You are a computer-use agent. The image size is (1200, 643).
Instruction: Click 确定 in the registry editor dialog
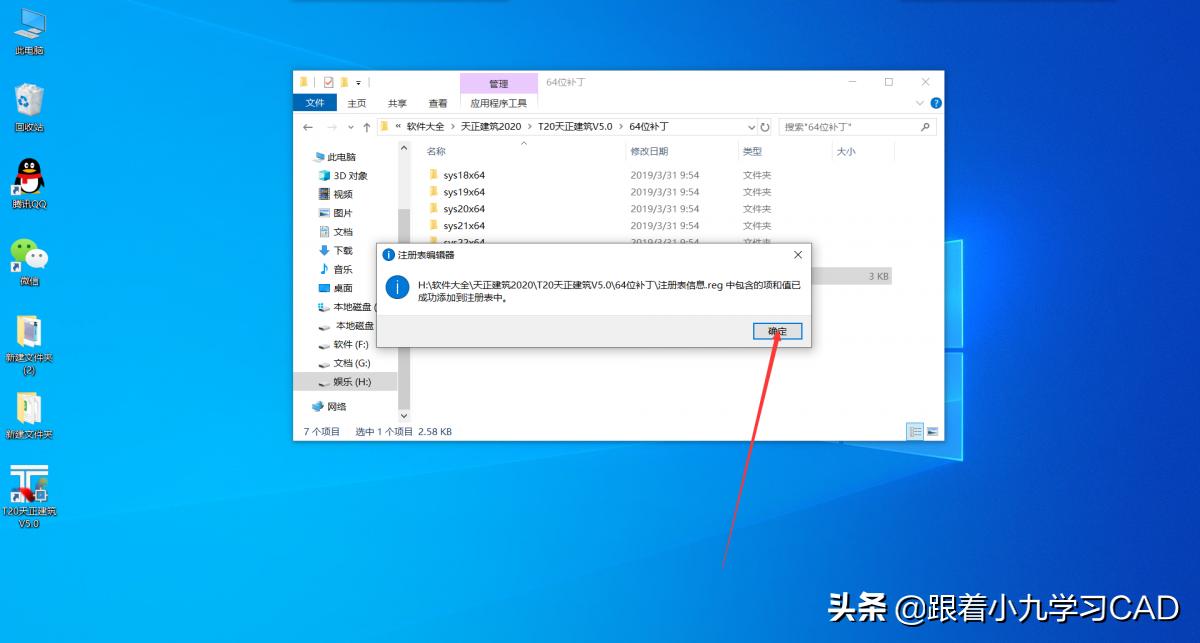[777, 331]
